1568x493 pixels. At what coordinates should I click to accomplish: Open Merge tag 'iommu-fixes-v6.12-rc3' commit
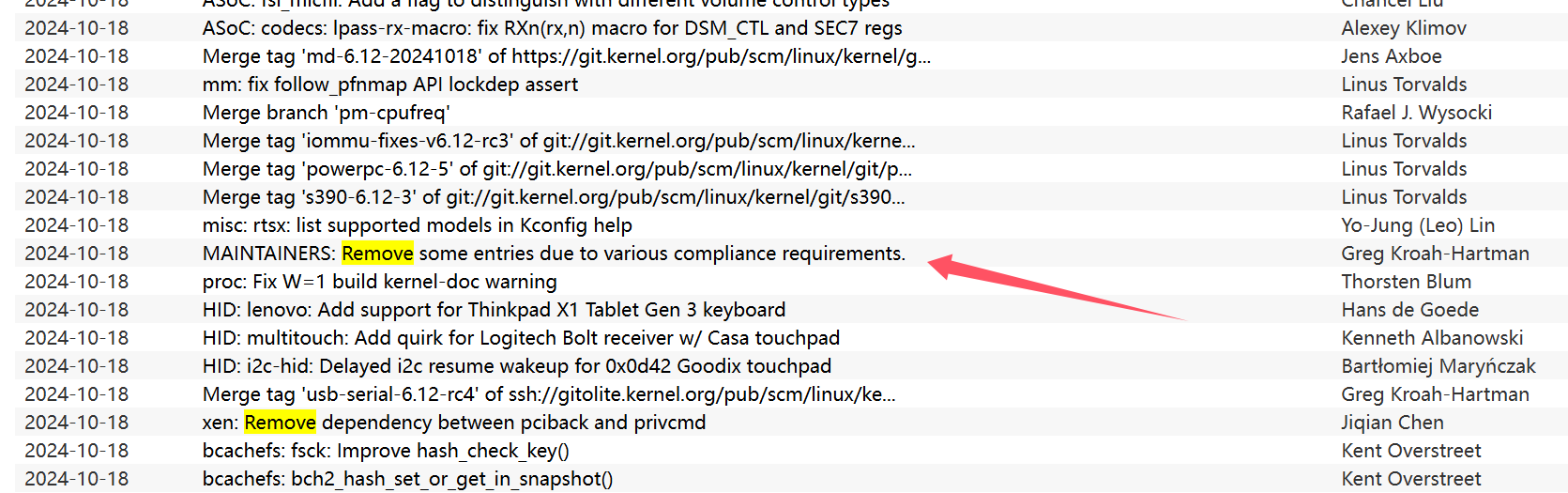click(x=559, y=141)
